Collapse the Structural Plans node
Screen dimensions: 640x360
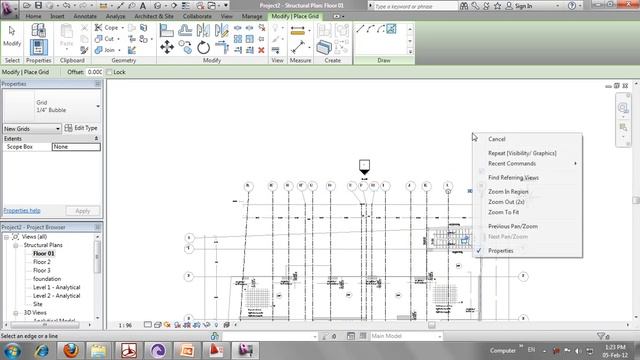[16, 245]
